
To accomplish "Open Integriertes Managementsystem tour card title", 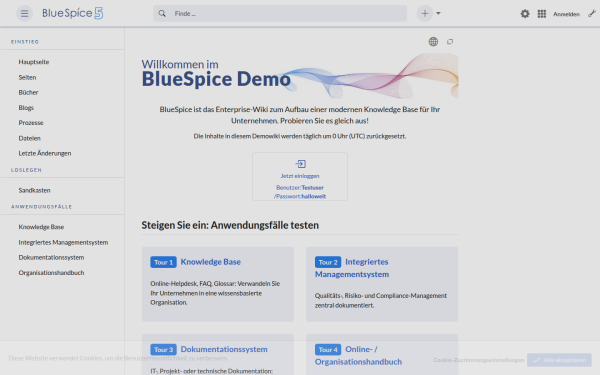I will [352, 268].
